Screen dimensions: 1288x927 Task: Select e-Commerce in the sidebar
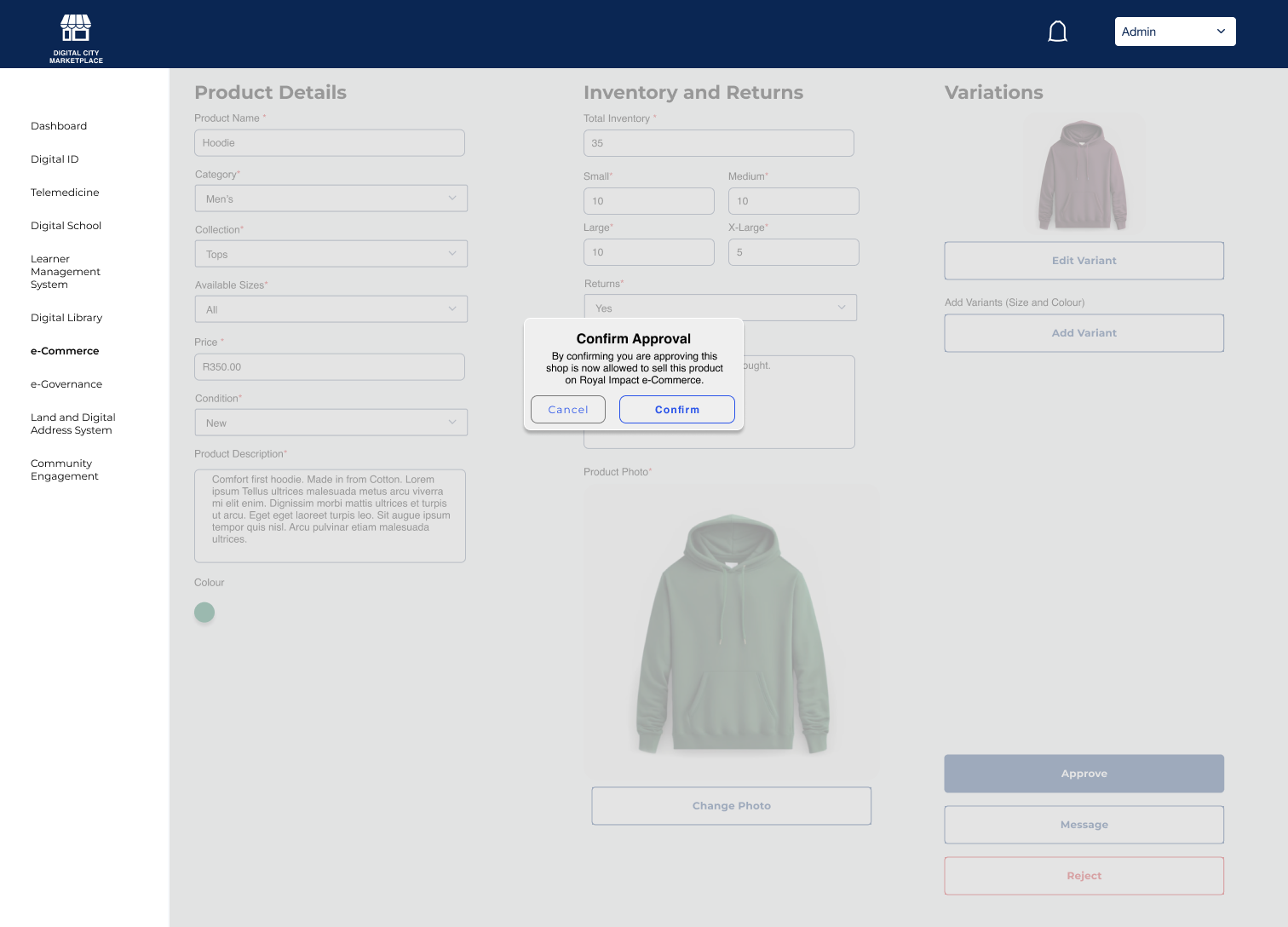click(65, 351)
